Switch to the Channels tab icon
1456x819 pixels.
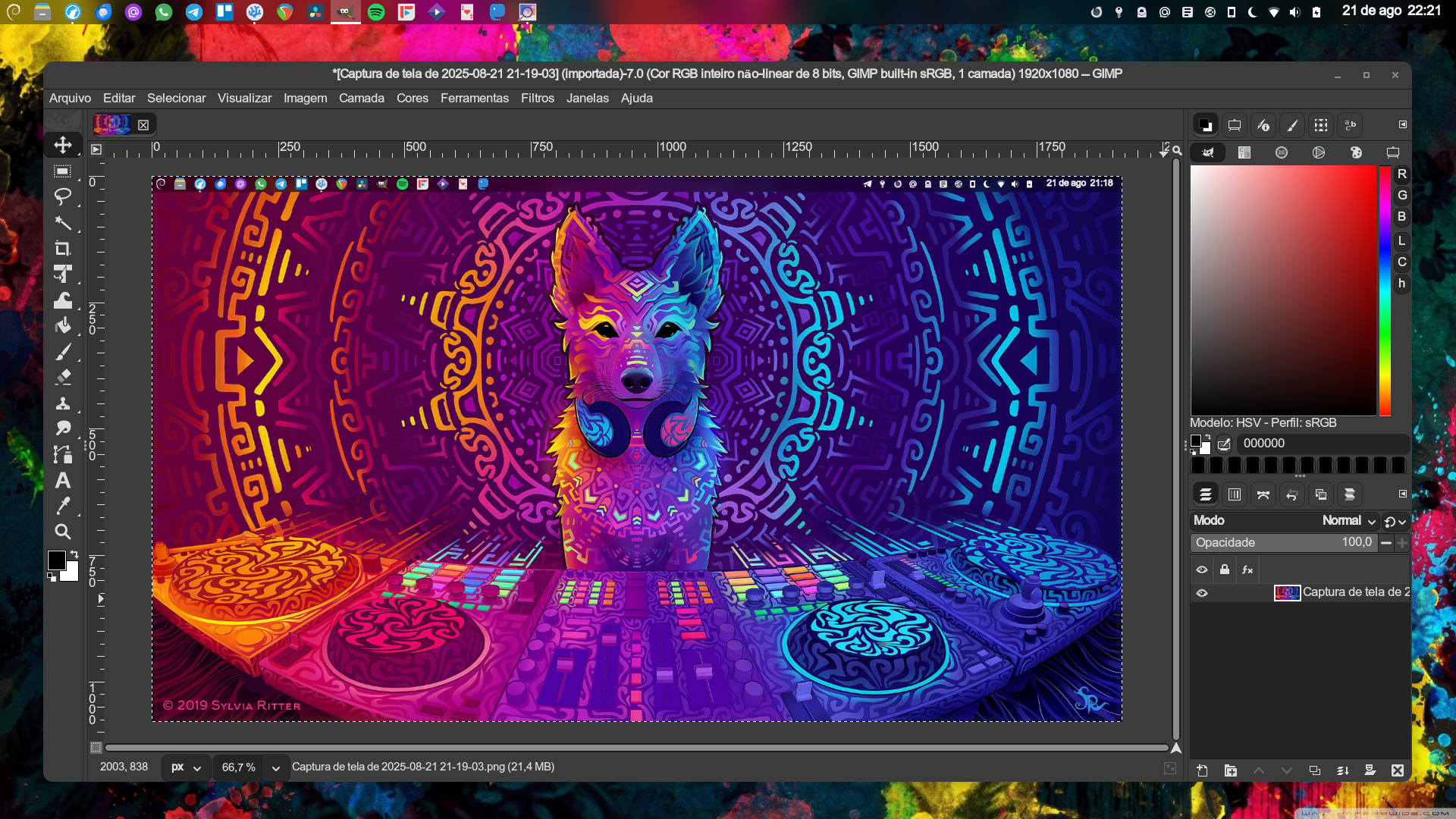tap(1235, 494)
